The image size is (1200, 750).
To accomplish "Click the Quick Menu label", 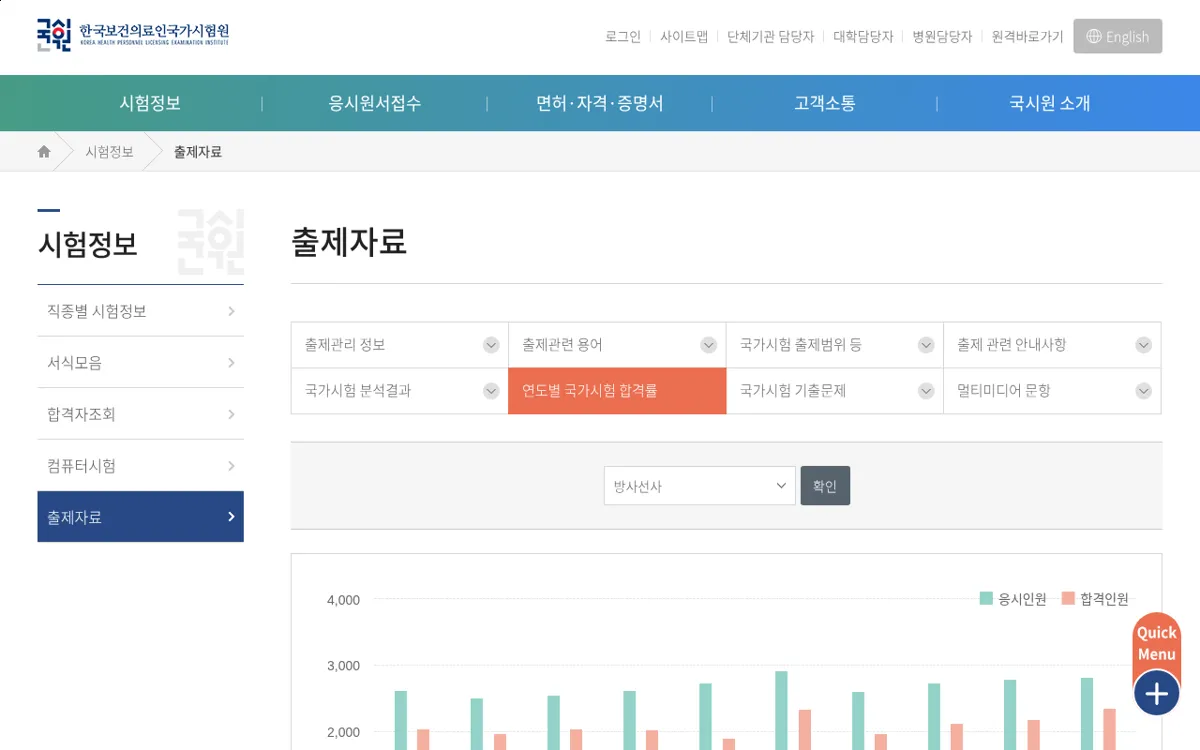I will (x=1157, y=644).
